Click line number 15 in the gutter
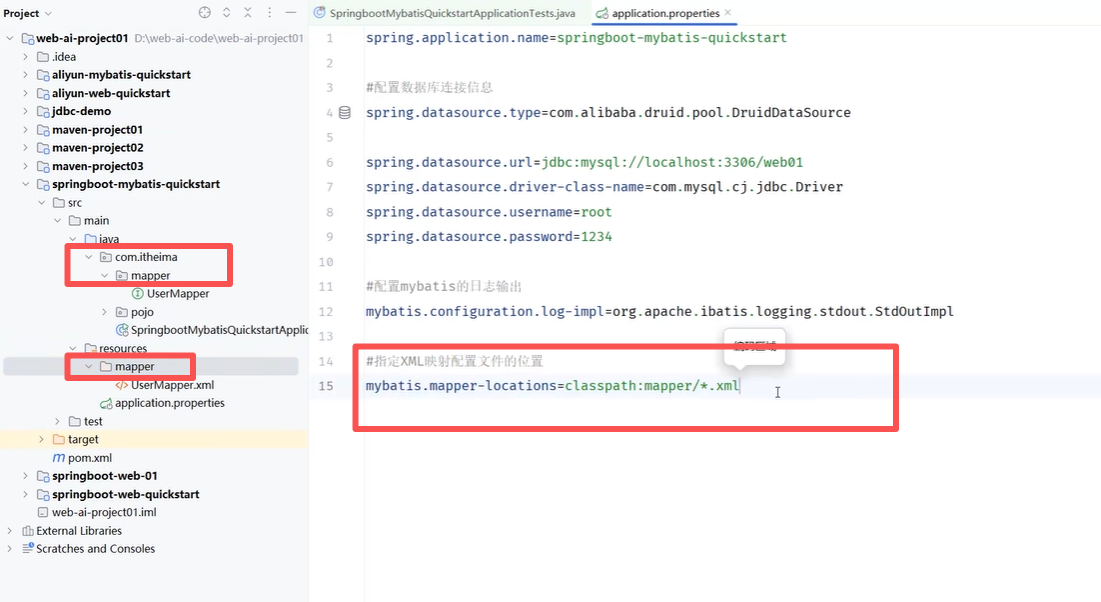1101x602 pixels. (326, 386)
